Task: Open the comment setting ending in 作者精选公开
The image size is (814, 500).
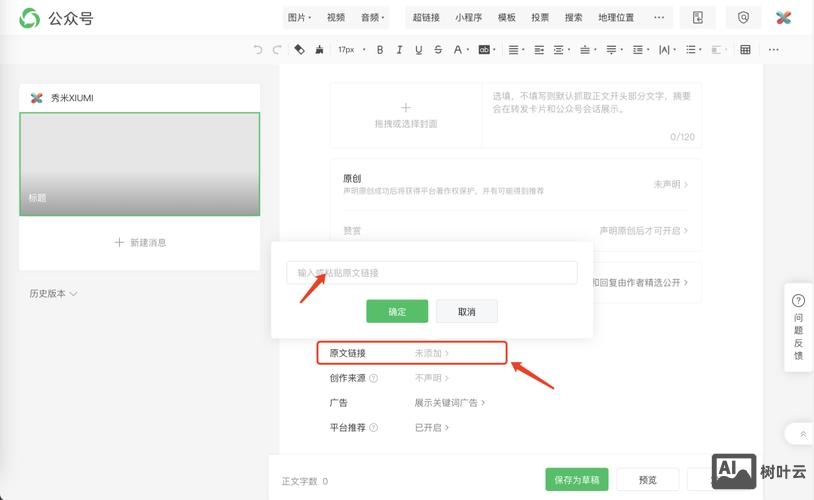Action: click(640, 282)
